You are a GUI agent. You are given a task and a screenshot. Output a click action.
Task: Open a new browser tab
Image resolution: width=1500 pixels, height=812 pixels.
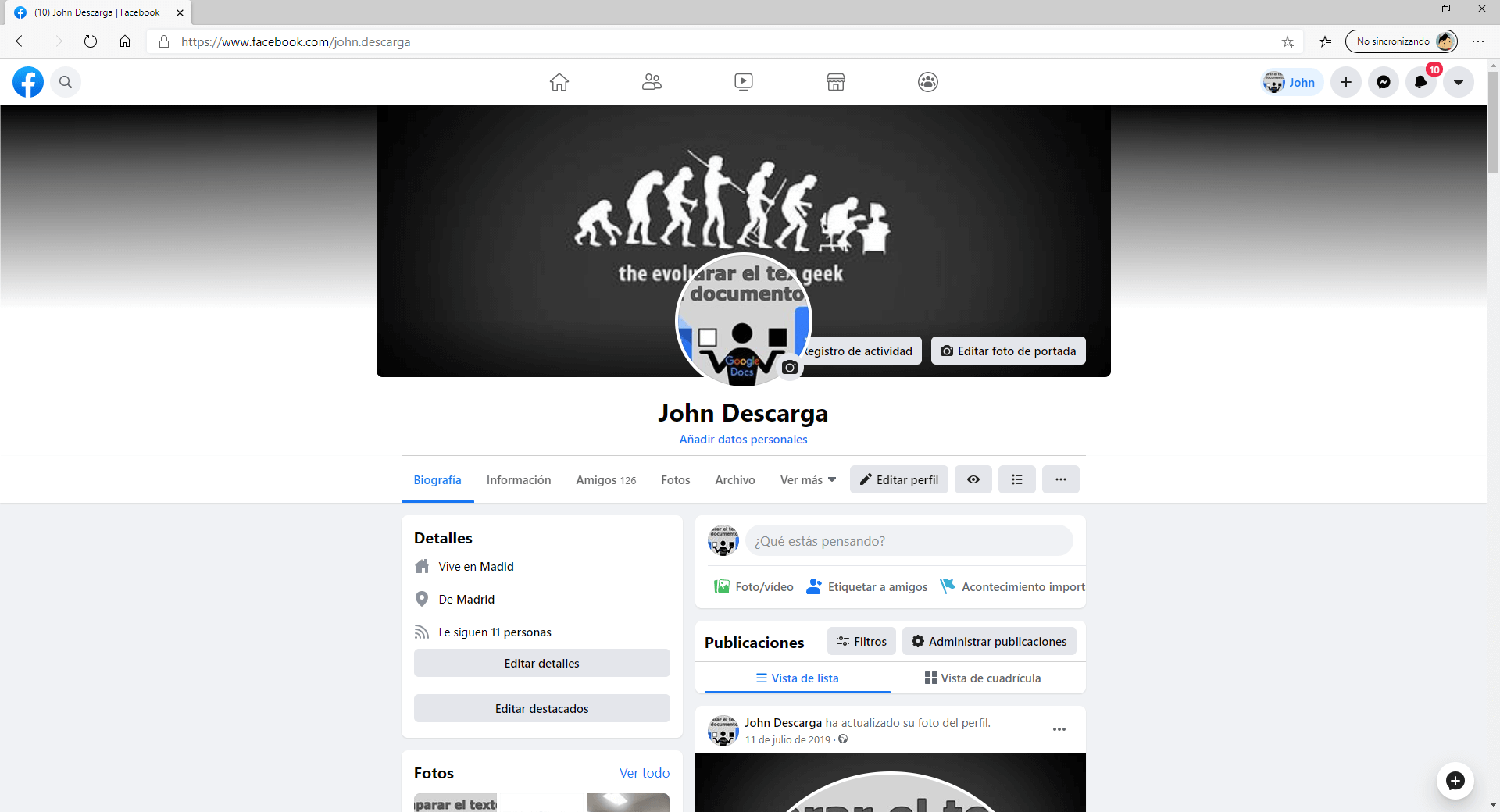tap(205, 12)
